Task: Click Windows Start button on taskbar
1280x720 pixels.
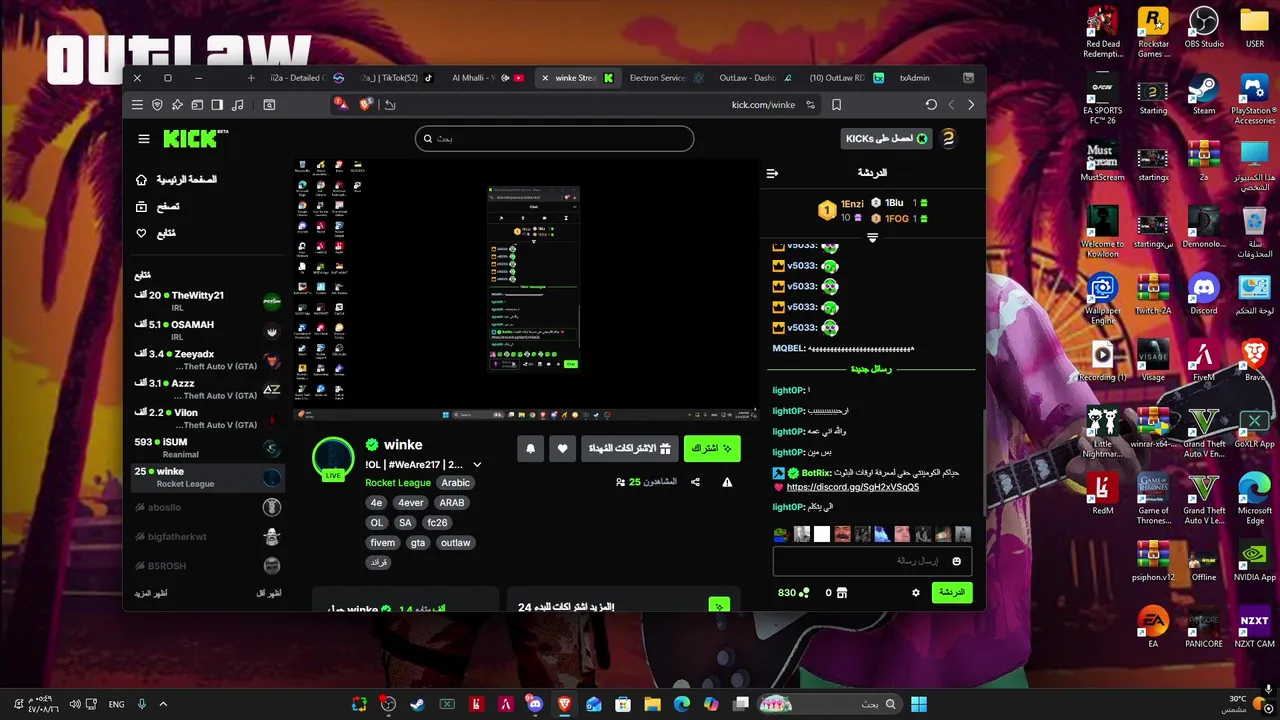Action: 919,704
